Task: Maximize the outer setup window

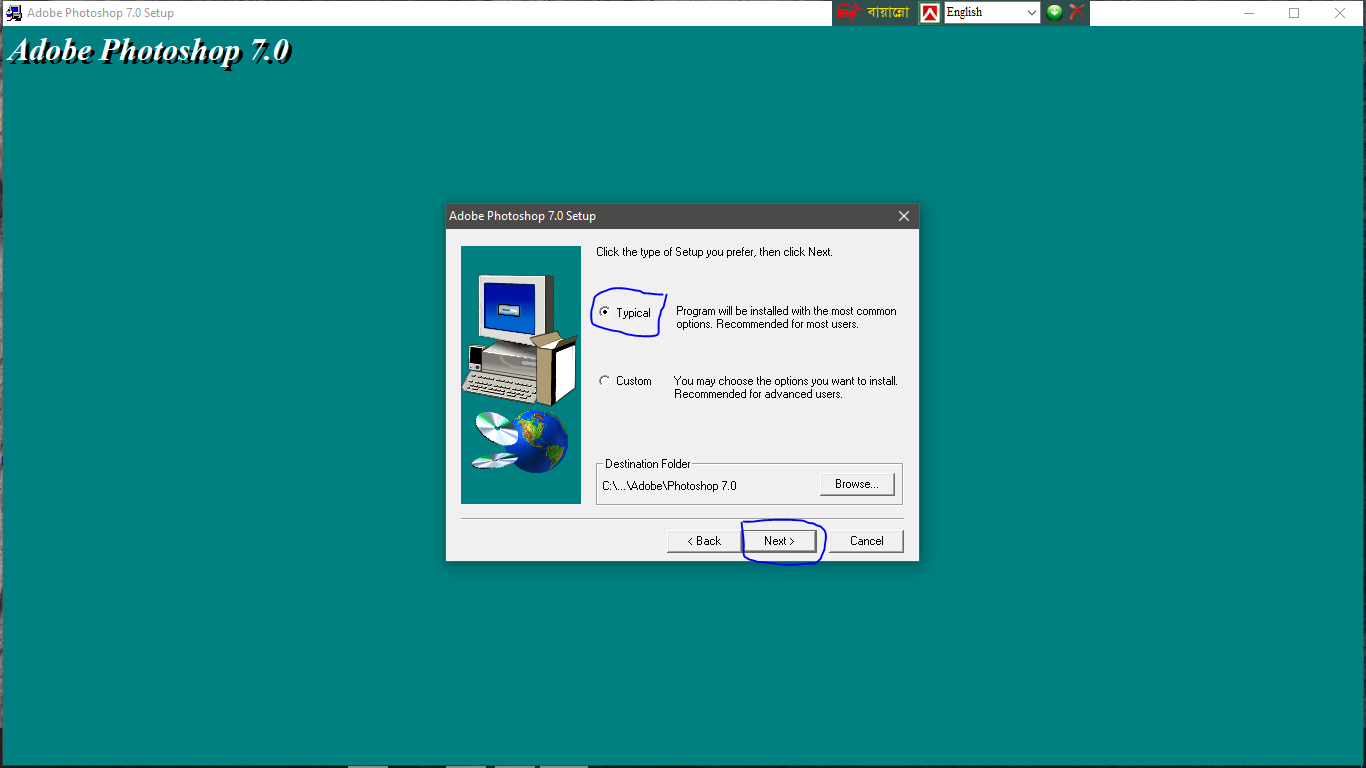Action: [1294, 13]
